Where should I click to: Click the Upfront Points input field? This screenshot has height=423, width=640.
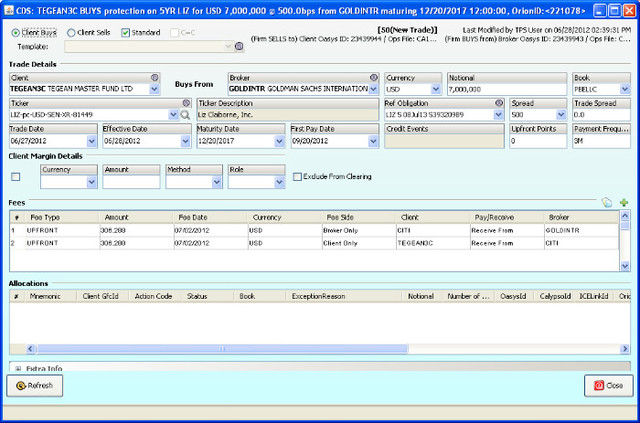pos(538,141)
